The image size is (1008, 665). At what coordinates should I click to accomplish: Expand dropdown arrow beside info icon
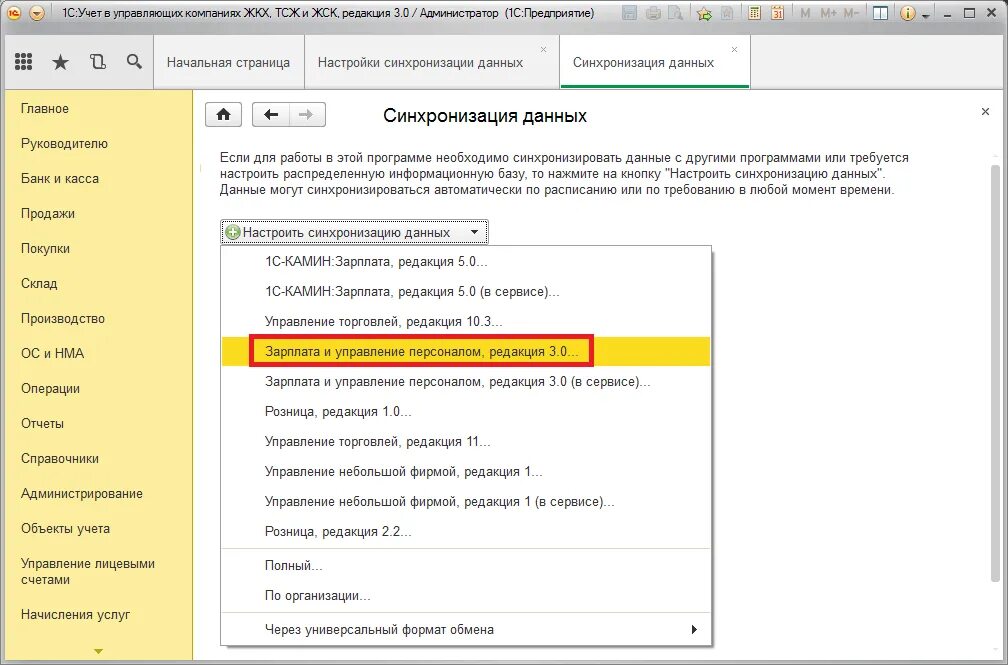pos(926,15)
